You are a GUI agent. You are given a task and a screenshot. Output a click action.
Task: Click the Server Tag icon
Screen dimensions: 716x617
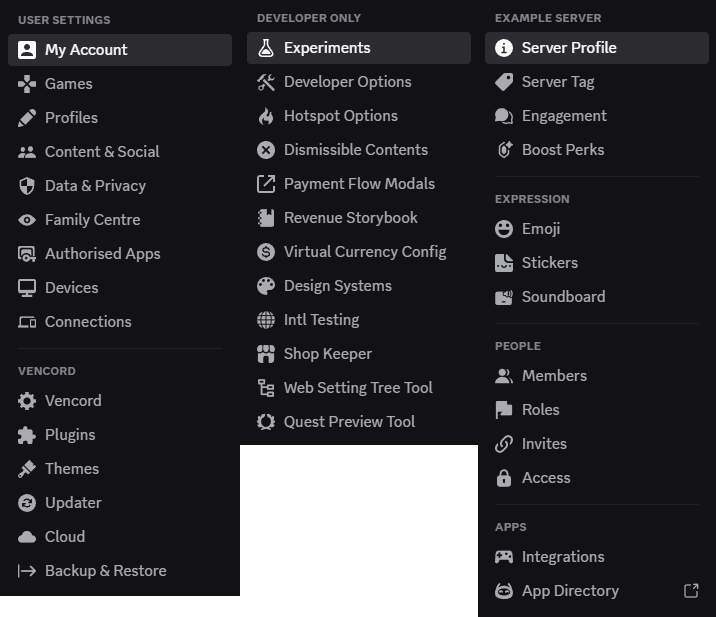(x=504, y=82)
